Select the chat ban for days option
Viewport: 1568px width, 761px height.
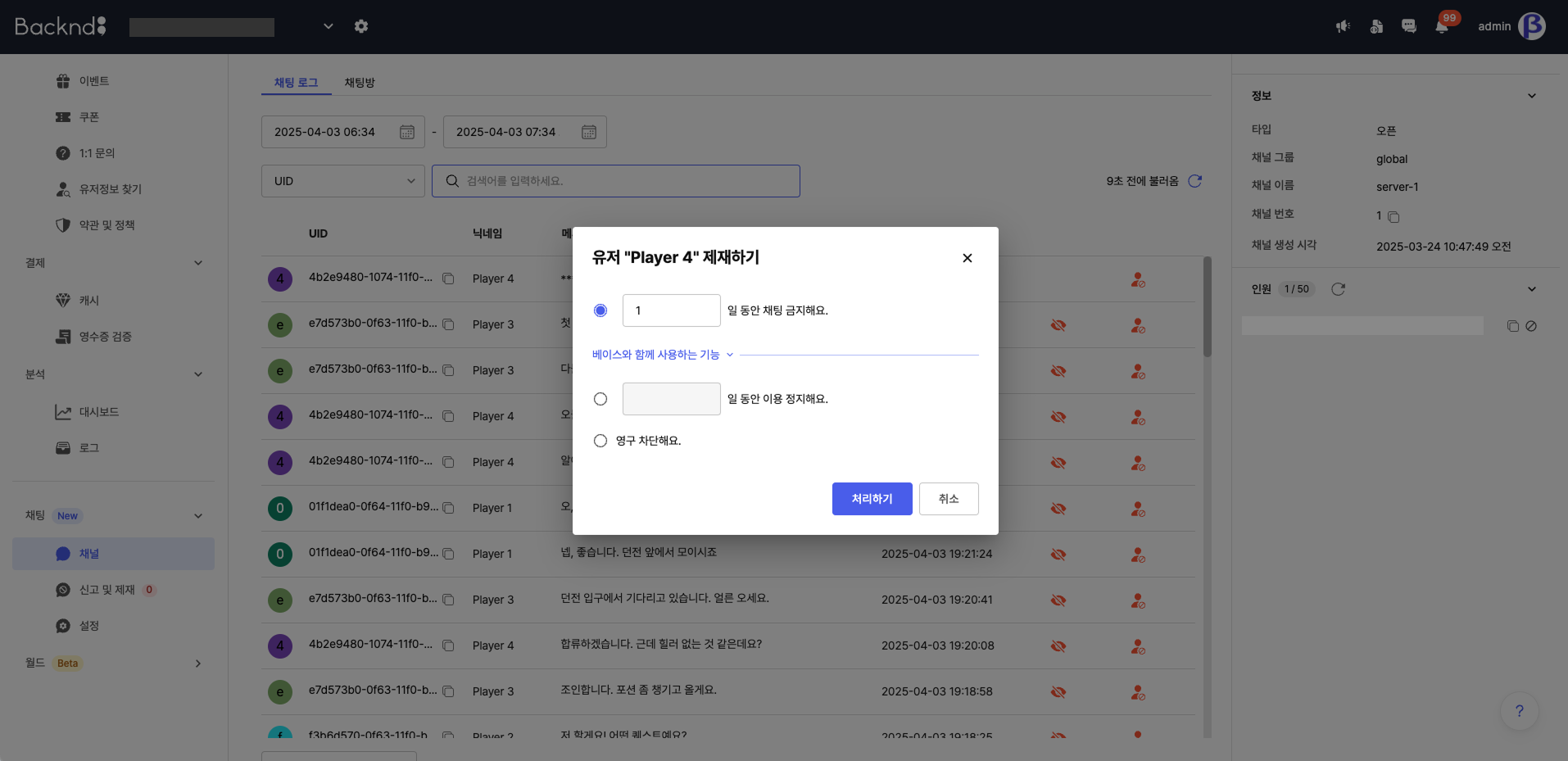[600, 310]
